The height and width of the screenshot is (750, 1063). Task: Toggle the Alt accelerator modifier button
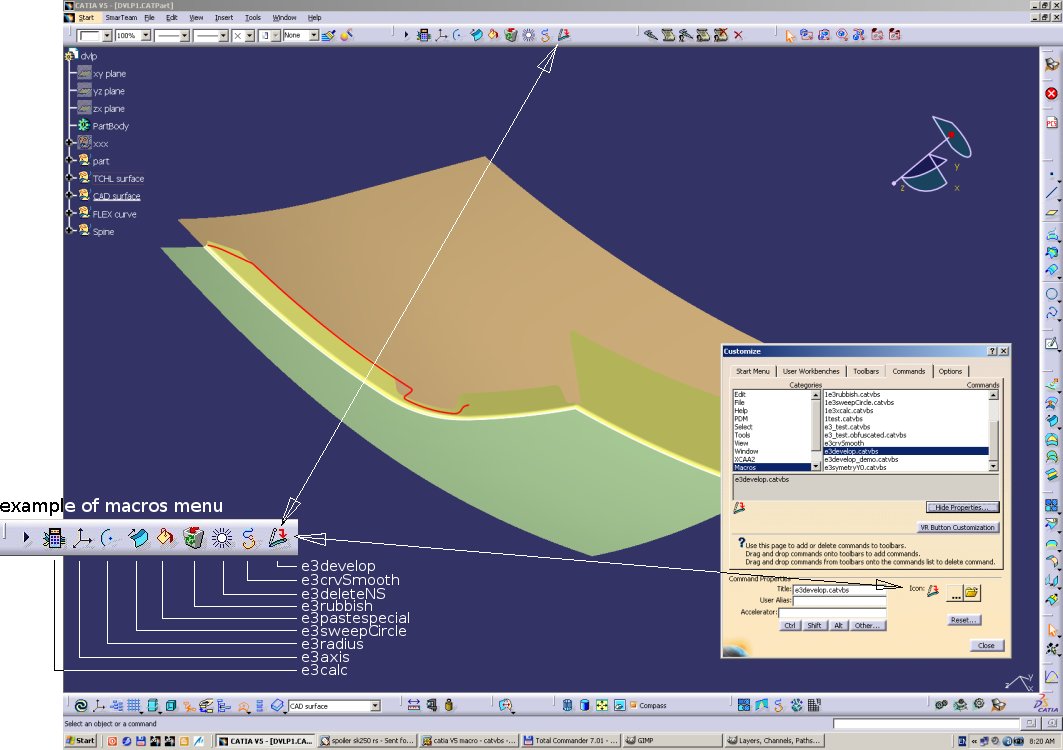click(x=841, y=625)
